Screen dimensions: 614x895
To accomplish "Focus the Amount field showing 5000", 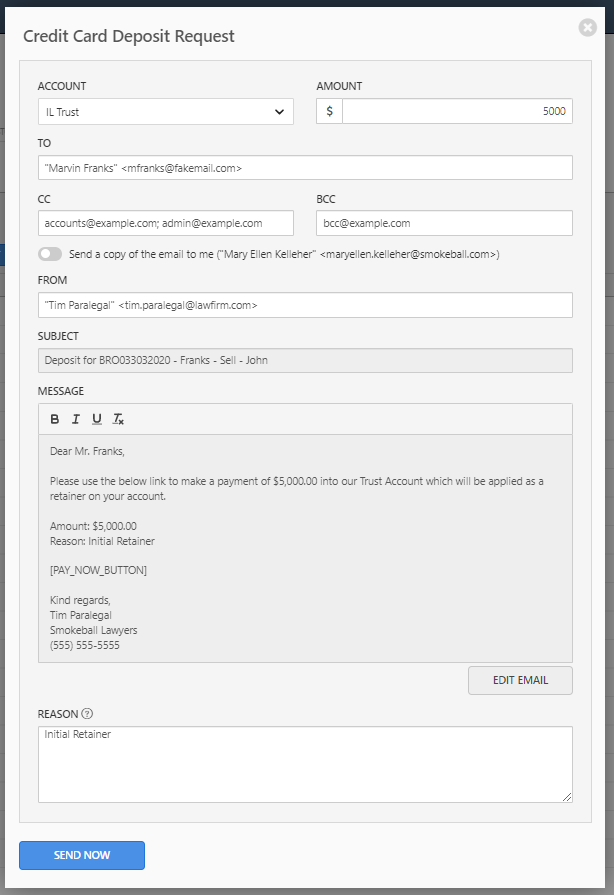I will (457, 111).
